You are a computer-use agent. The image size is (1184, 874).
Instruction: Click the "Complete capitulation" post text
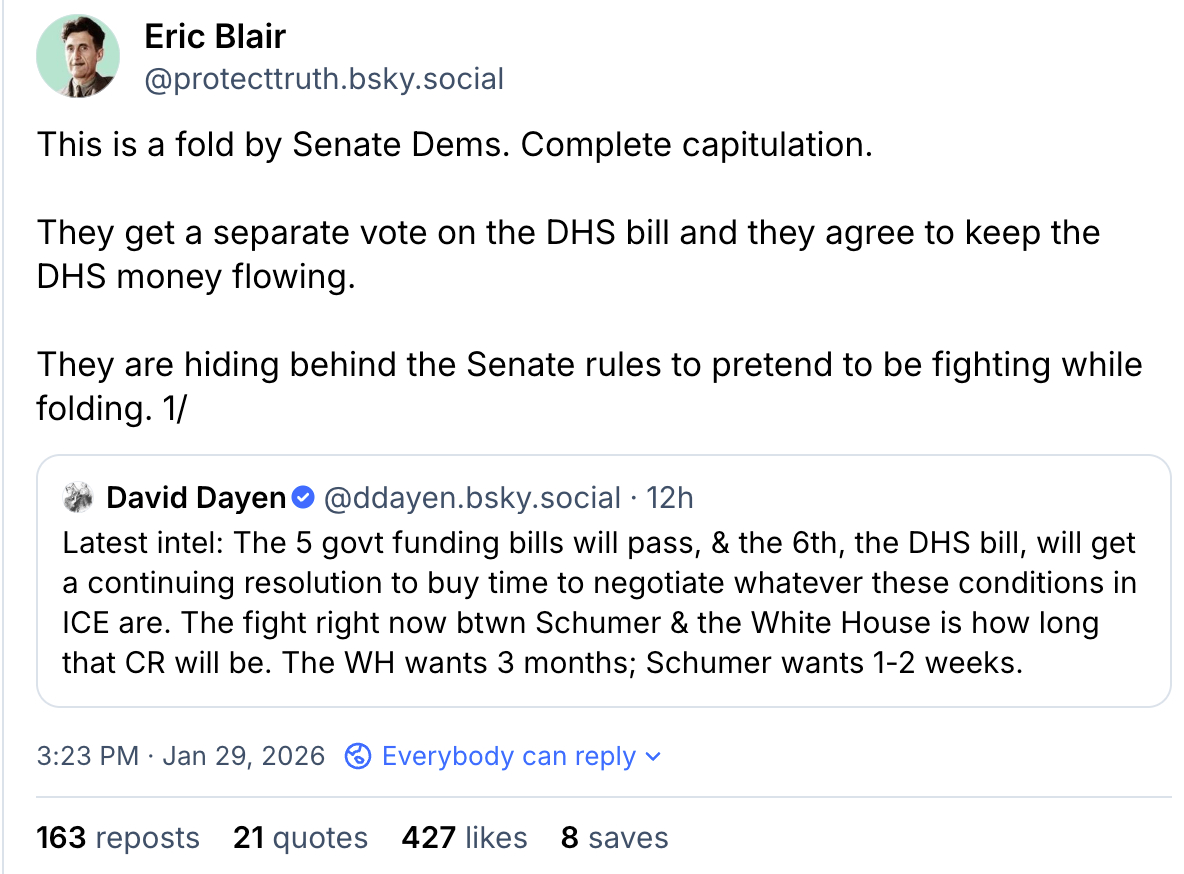point(455,145)
